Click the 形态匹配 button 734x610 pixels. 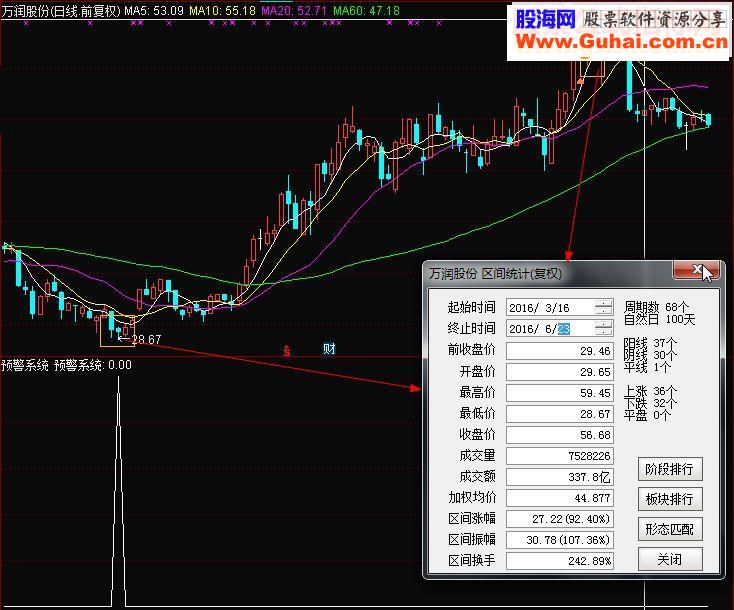pos(670,529)
